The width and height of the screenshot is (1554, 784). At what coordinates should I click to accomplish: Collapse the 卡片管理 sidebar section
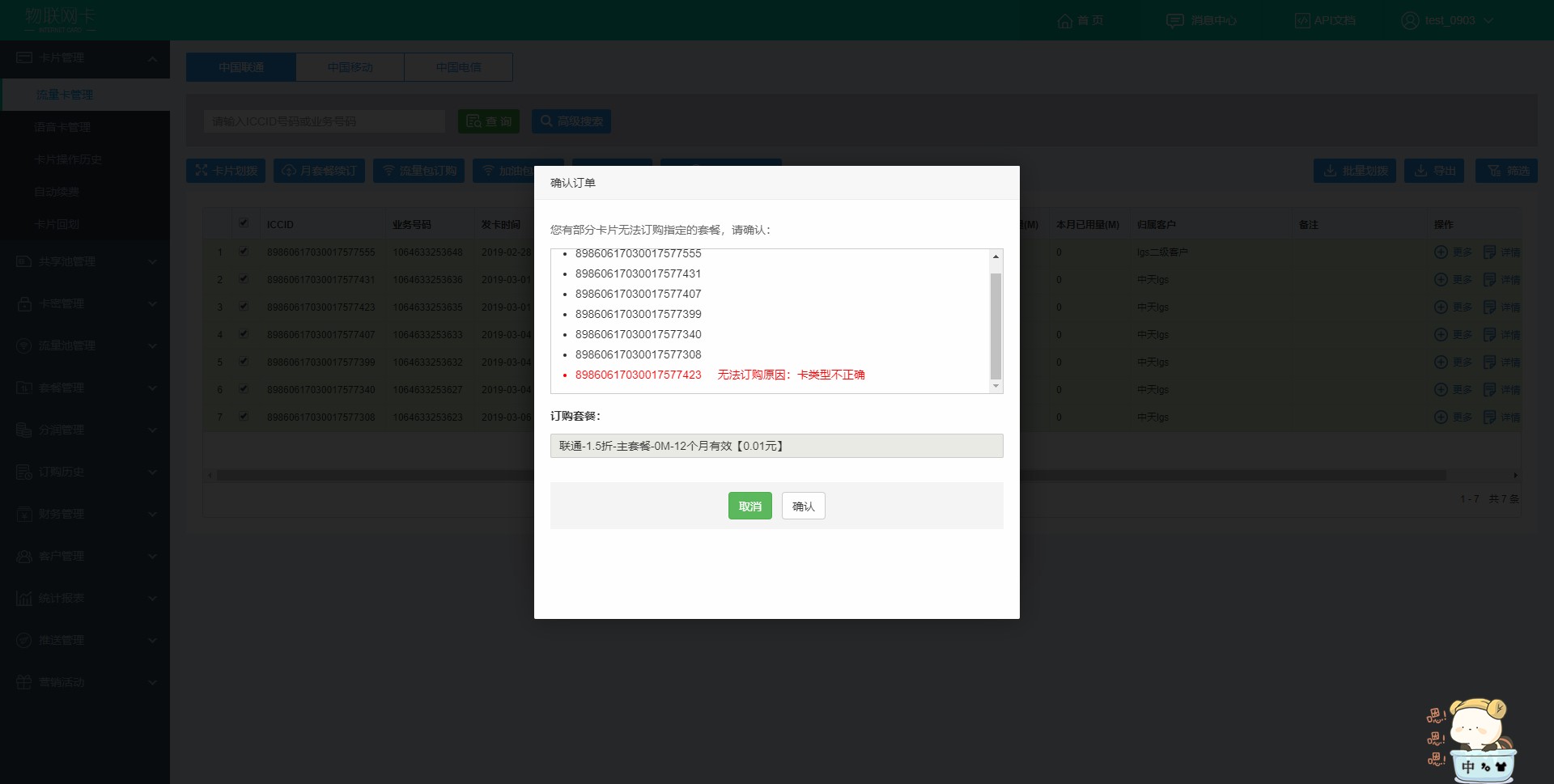click(x=152, y=58)
